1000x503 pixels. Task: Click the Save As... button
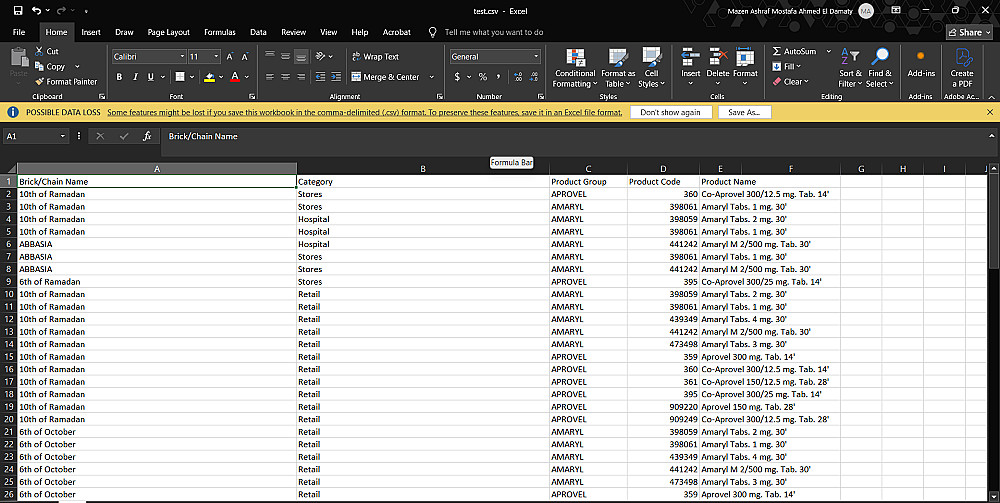(x=744, y=112)
